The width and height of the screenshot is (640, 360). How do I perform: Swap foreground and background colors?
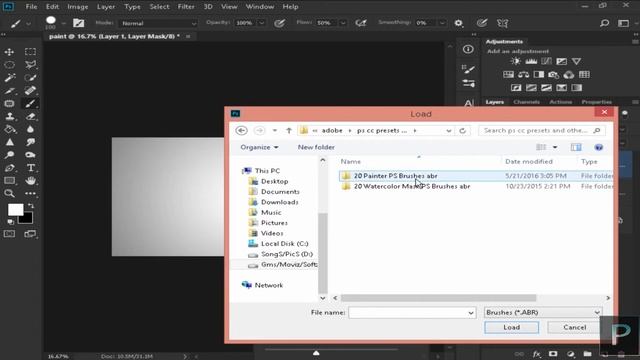31,205
